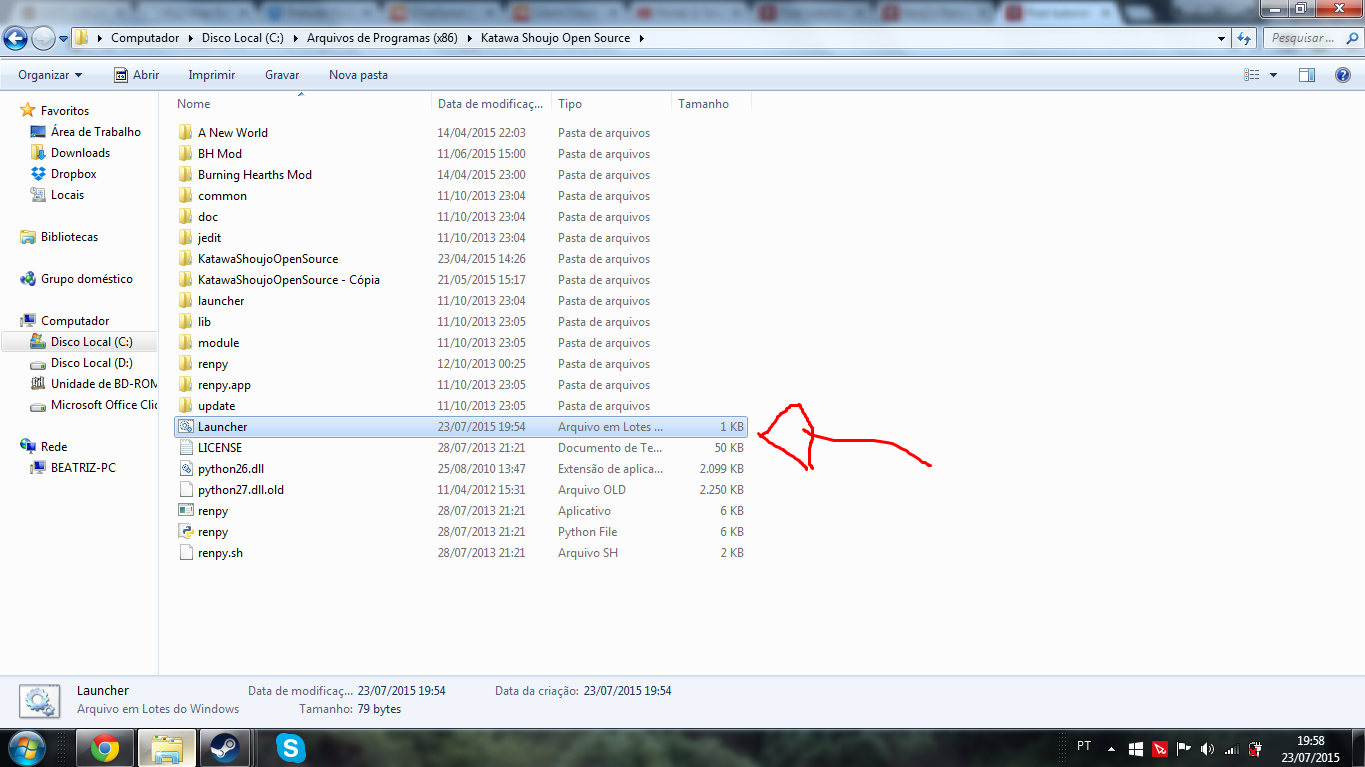Click Grupo doméstico in the navigation pane
Viewport: 1365px width, 767px height.
pos(86,279)
